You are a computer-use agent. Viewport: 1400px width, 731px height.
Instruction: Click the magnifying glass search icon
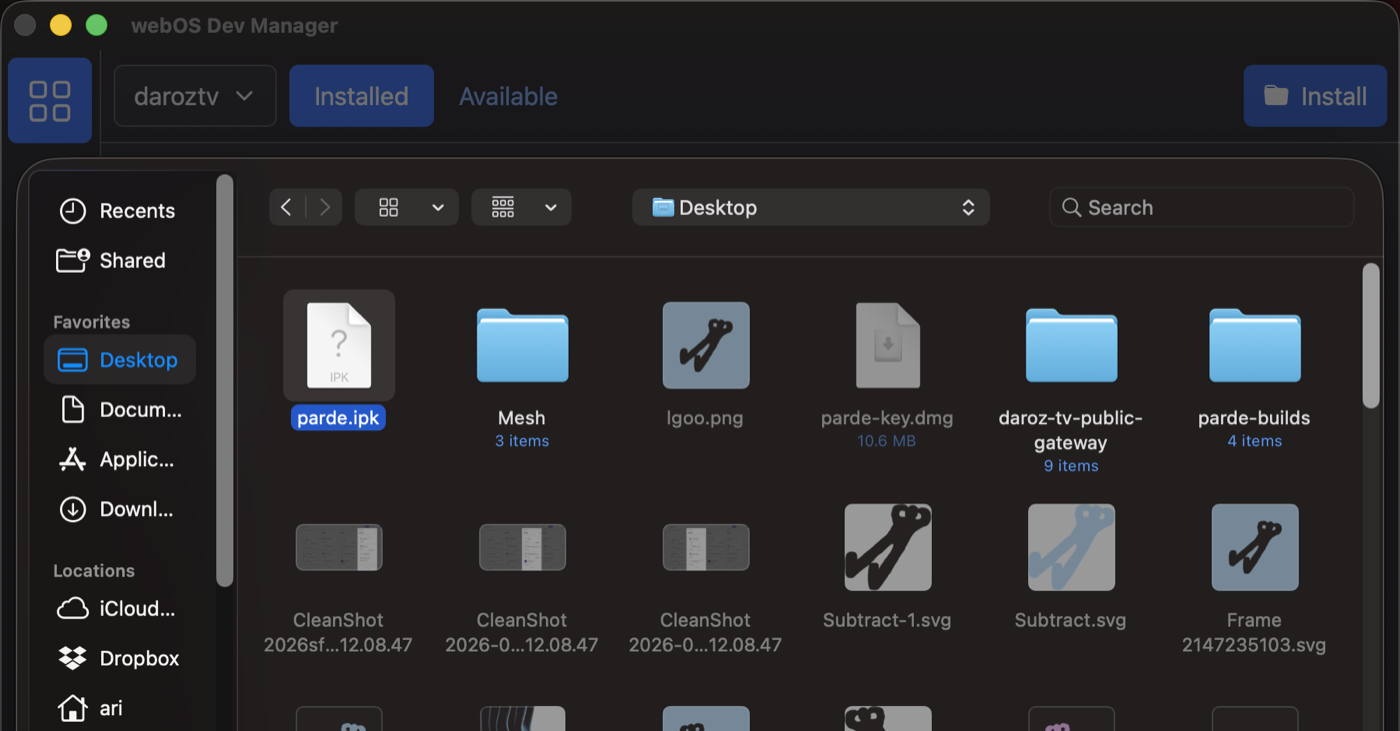point(1072,207)
